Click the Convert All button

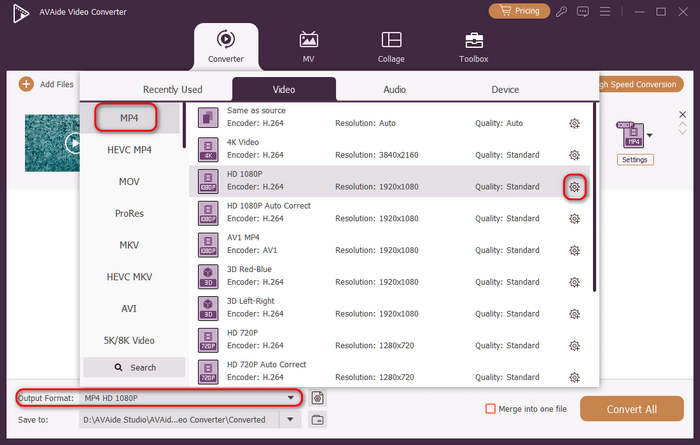pos(632,409)
